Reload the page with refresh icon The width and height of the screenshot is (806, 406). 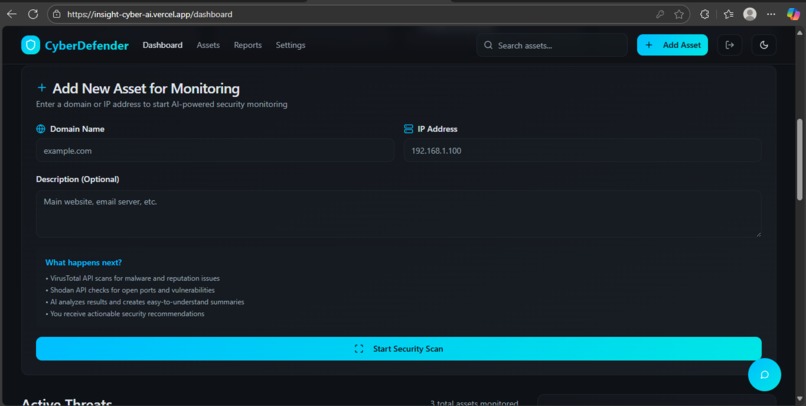33,14
